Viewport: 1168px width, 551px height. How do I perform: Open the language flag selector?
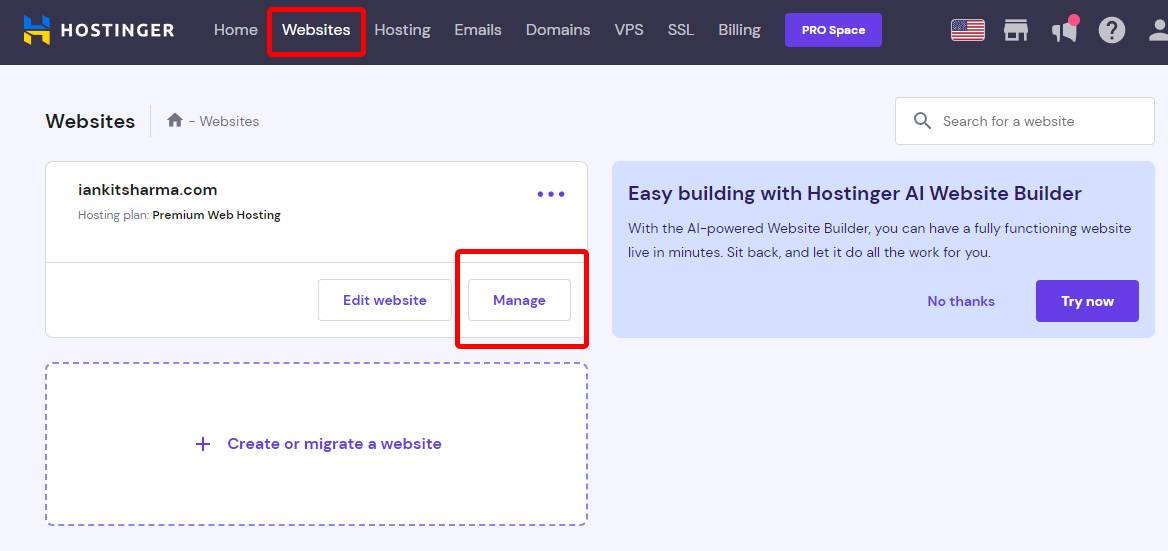pos(968,30)
